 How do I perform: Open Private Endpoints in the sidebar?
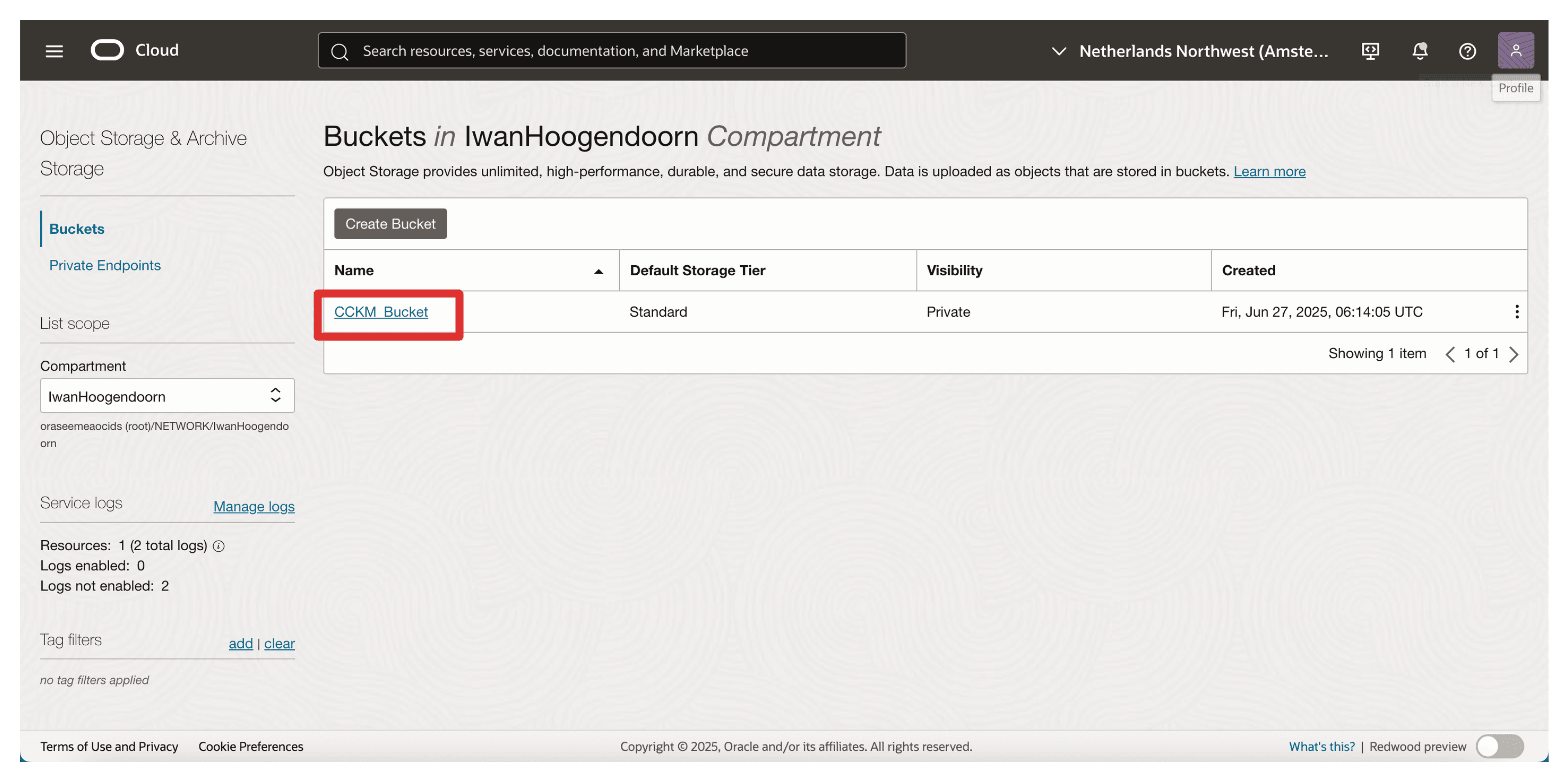[x=105, y=265]
